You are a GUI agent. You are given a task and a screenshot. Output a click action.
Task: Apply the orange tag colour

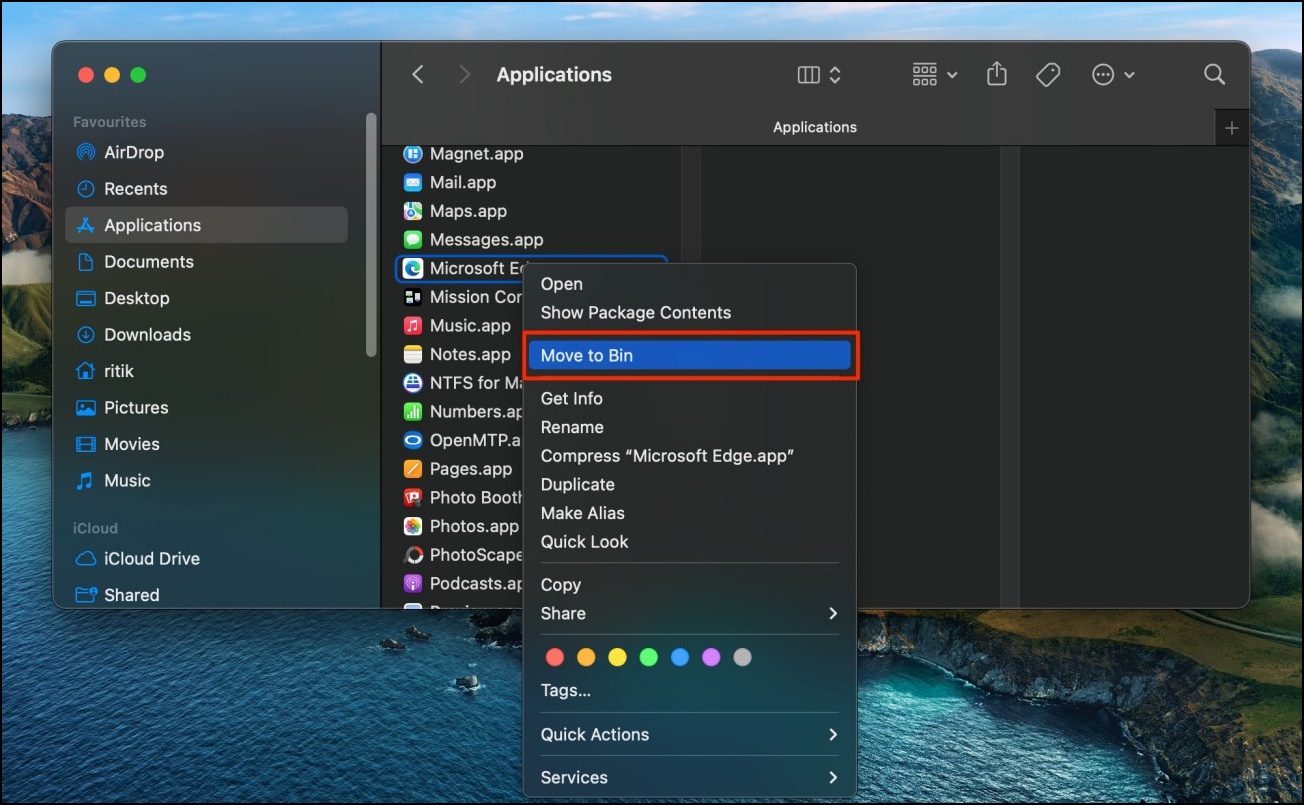(586, 658)
